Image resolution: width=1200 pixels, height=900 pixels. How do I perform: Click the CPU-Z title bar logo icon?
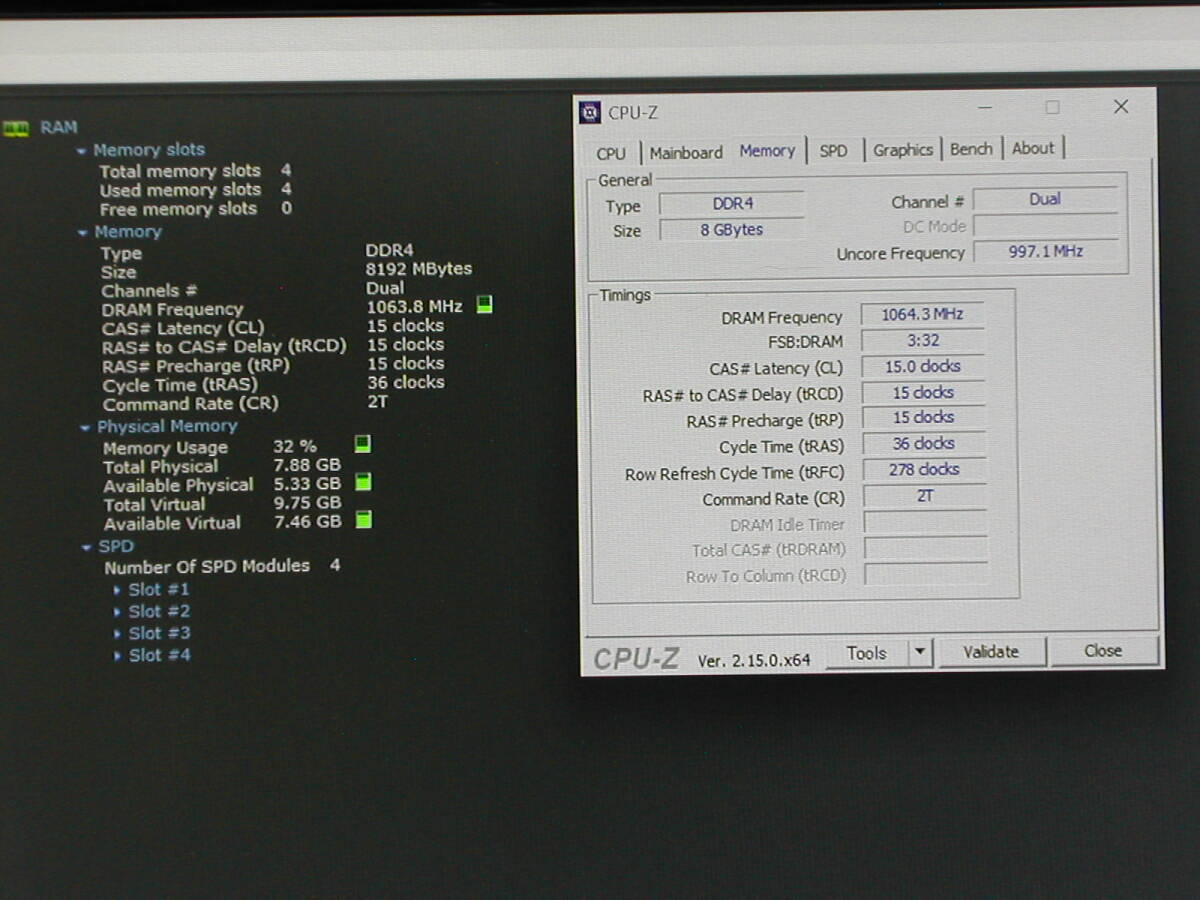(x=590, y=112)
